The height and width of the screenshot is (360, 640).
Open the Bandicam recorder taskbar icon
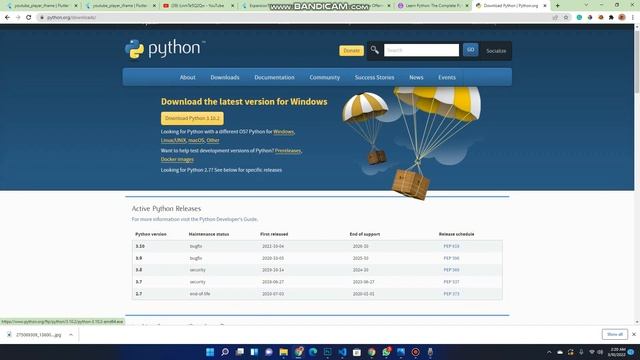[x=416, y=352]
